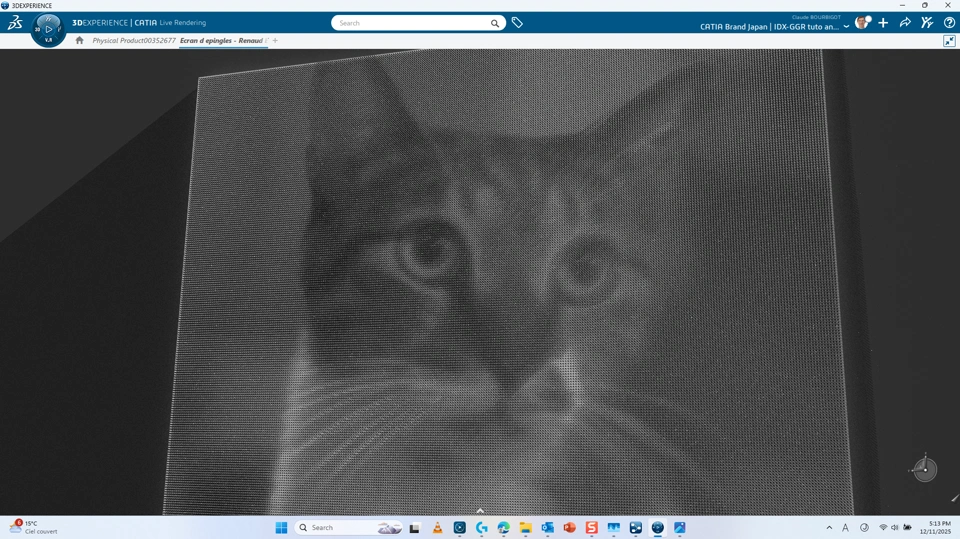Click the rendered cat image in the viewport
This screenshot has height=539, width=960.
tap(508, 282)
